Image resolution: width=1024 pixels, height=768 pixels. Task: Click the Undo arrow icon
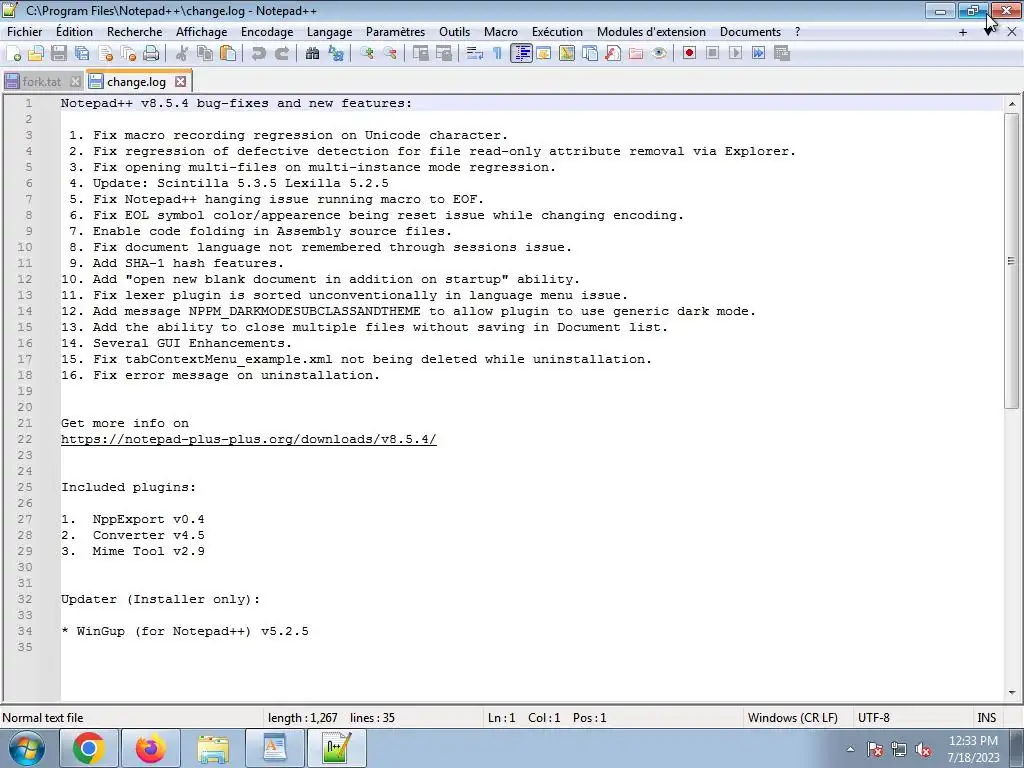(259, 54)
